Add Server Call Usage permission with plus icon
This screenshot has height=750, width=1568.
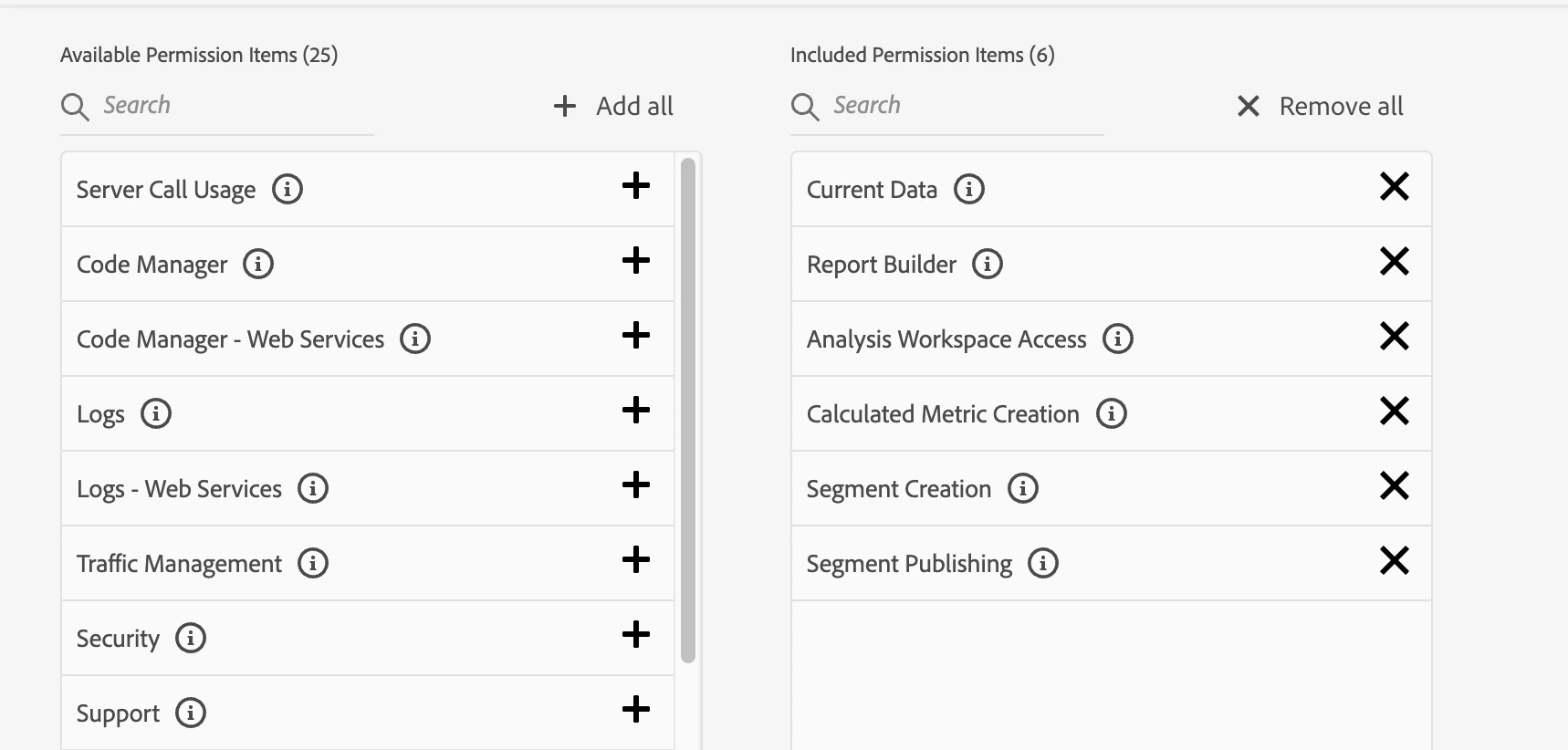pyautogui.click(x=635, y=187)
